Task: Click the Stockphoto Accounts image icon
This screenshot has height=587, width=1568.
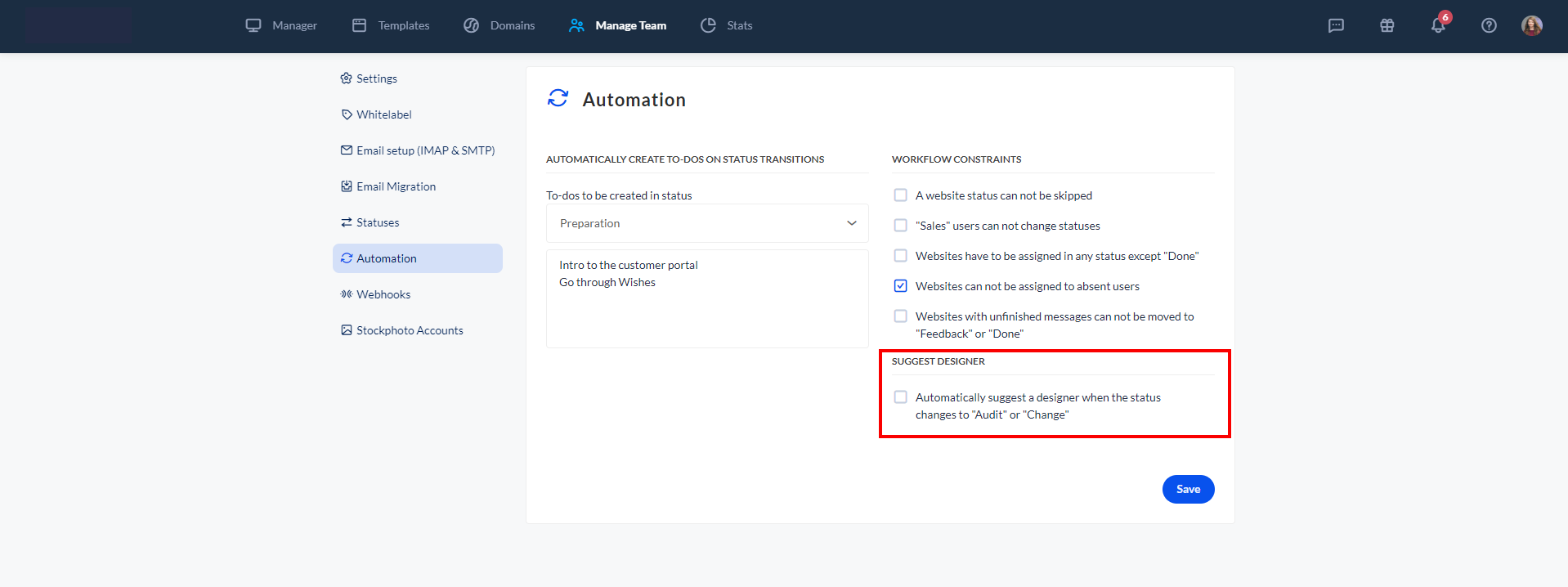Action: pos(347,330)
